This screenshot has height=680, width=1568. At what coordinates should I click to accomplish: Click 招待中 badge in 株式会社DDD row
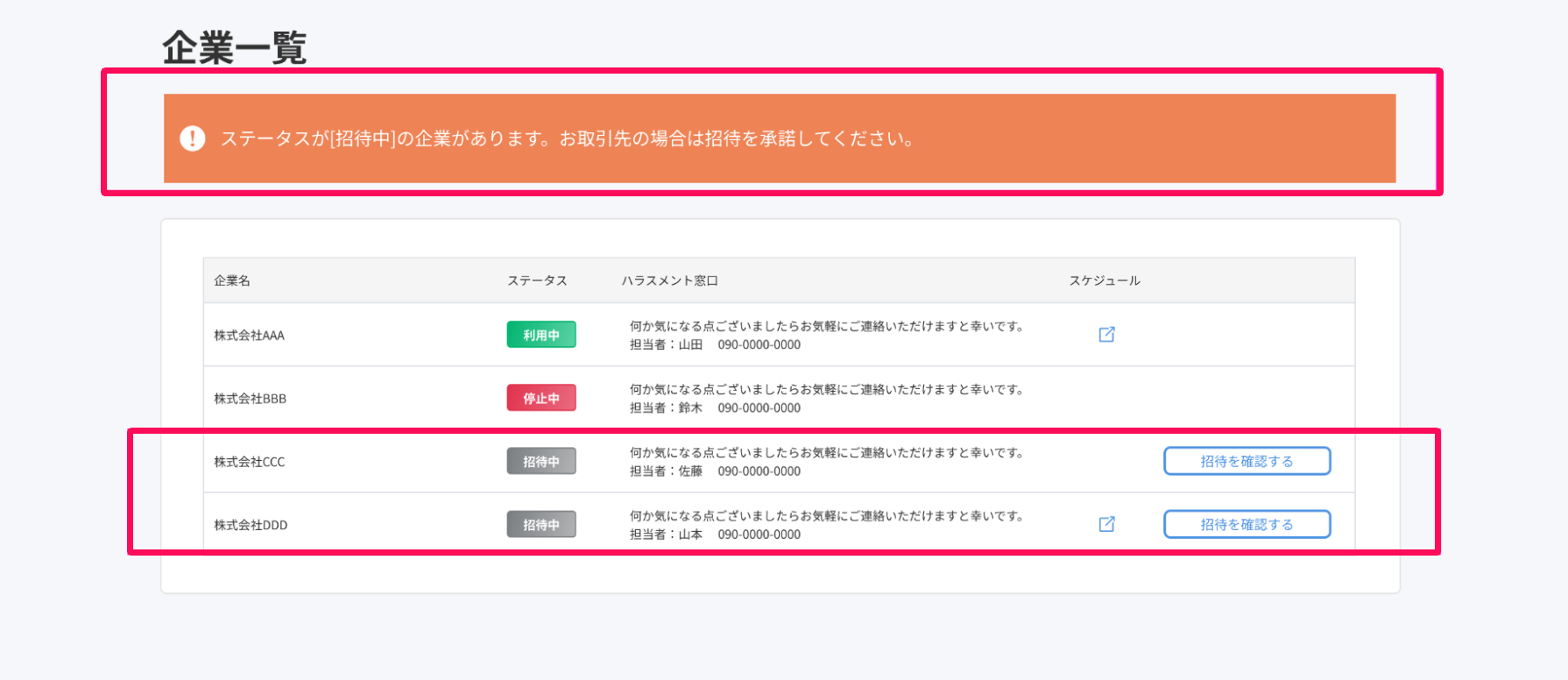(x=541, y=524)
